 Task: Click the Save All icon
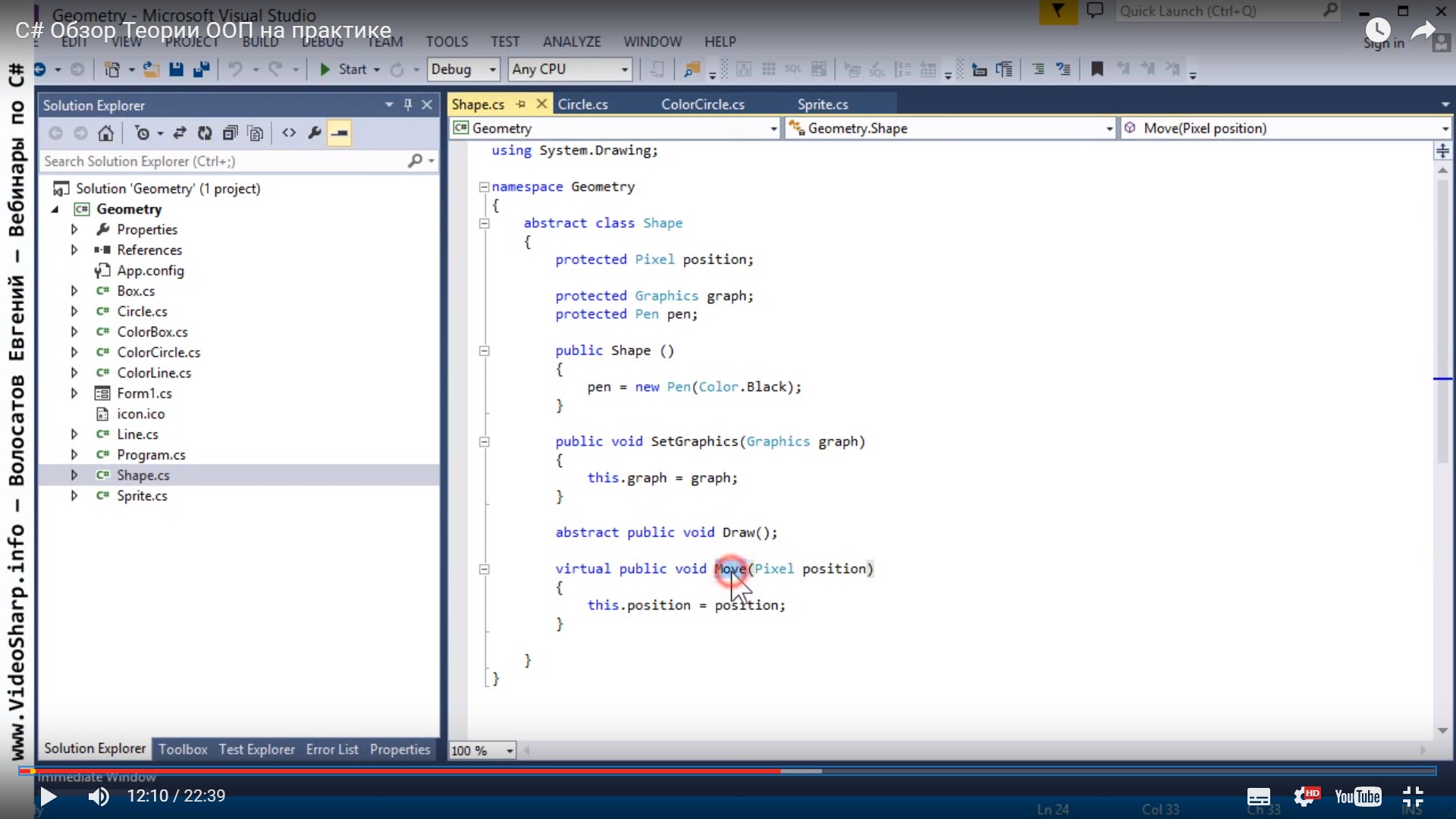pos(201,69)
